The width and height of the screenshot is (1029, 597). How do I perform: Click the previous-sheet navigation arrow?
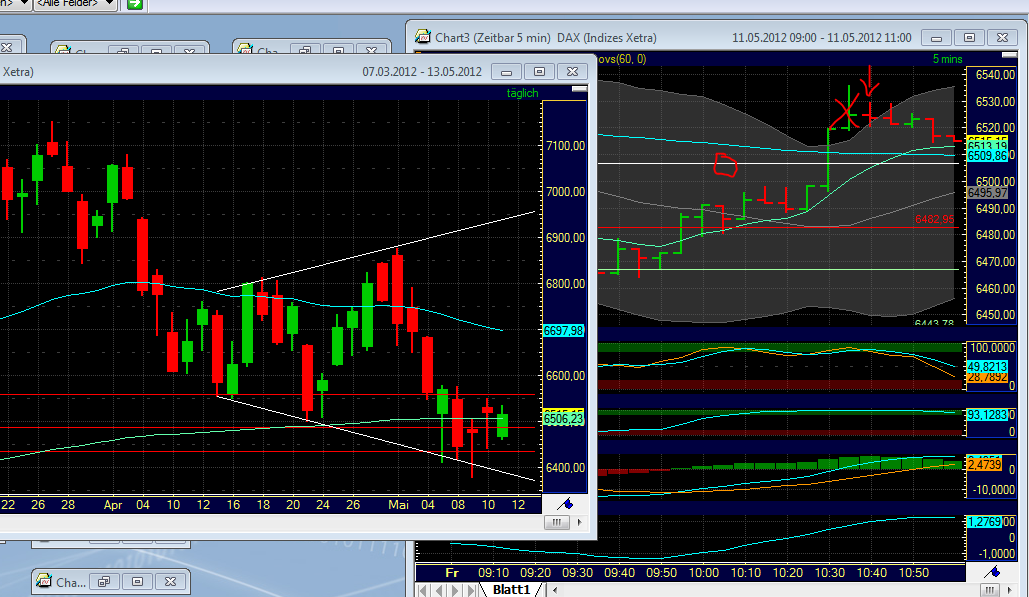tap(438, 589)
